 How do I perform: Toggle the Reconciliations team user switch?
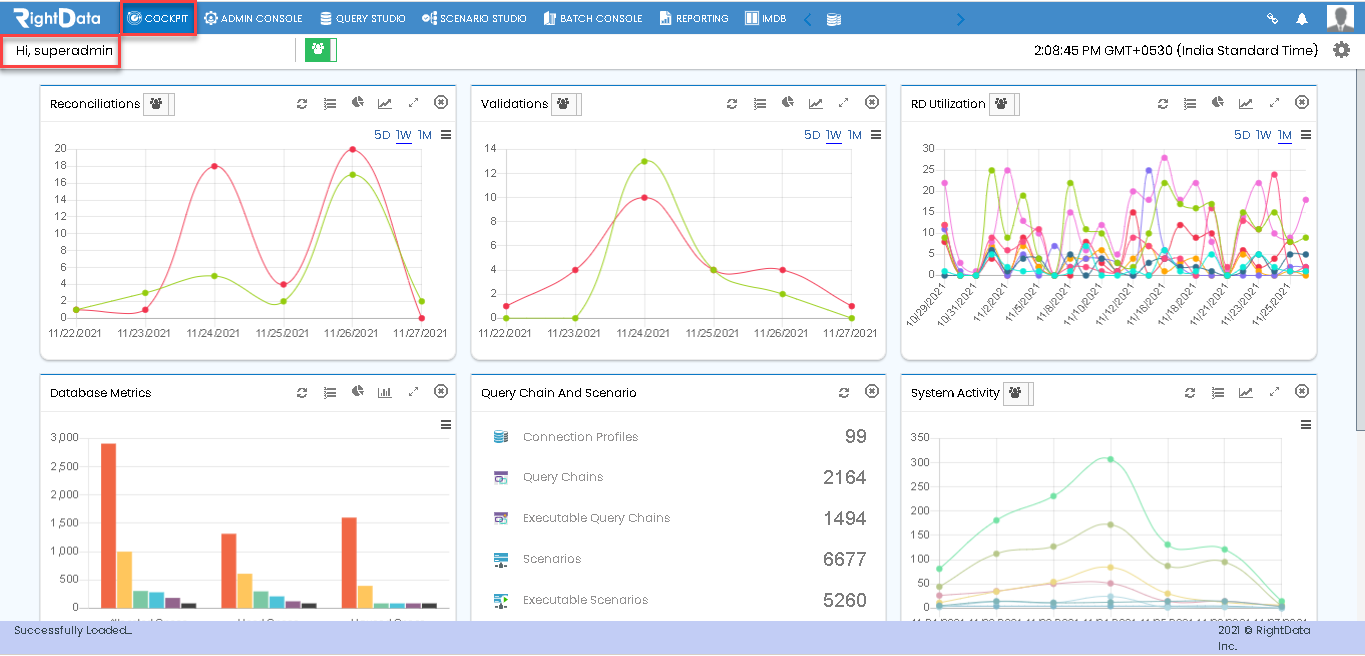coord(159,104)
